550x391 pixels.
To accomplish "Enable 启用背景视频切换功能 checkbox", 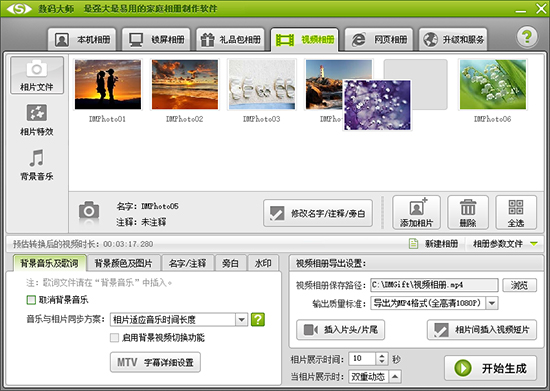I will pyautogui.click(x=114, y=337).
